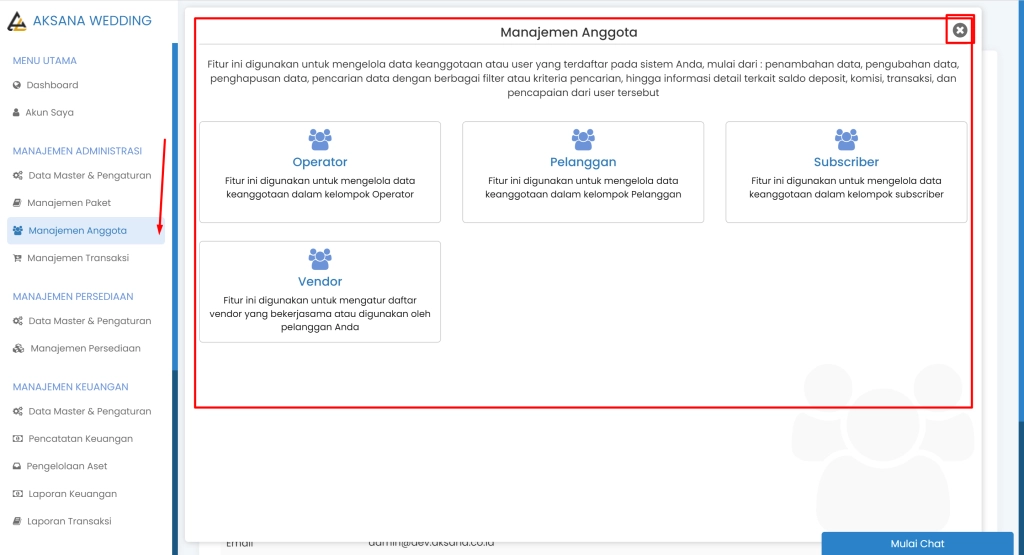Click the Dashboard globe icon in sidebar
The height and width of the screenshot is (555, 1024).
17,85
